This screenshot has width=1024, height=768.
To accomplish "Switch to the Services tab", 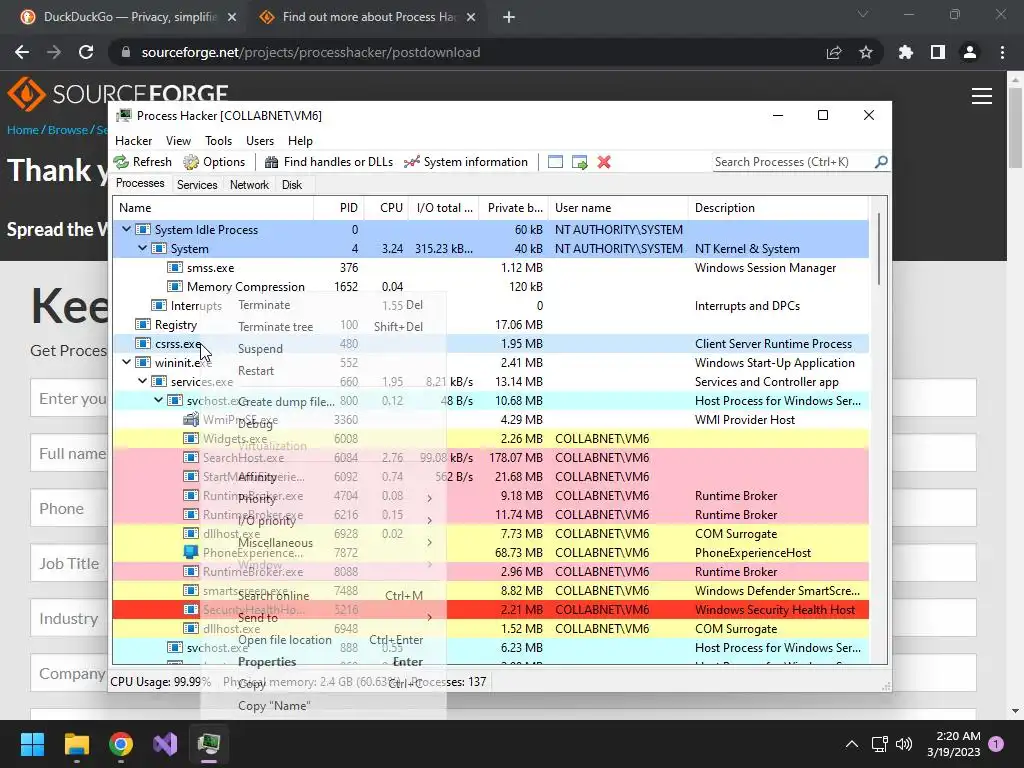I will click(197, 185).
